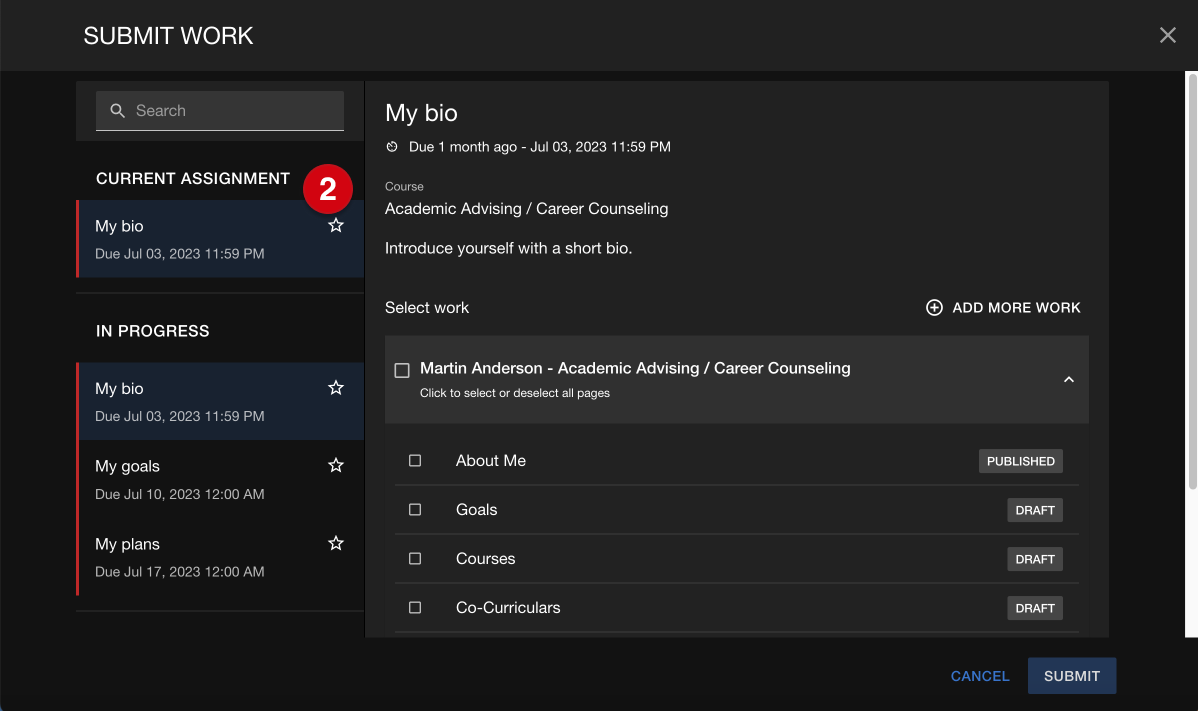Click the Co-Curriculars page name
1200x711 pixels.
[x=508, y=608]
